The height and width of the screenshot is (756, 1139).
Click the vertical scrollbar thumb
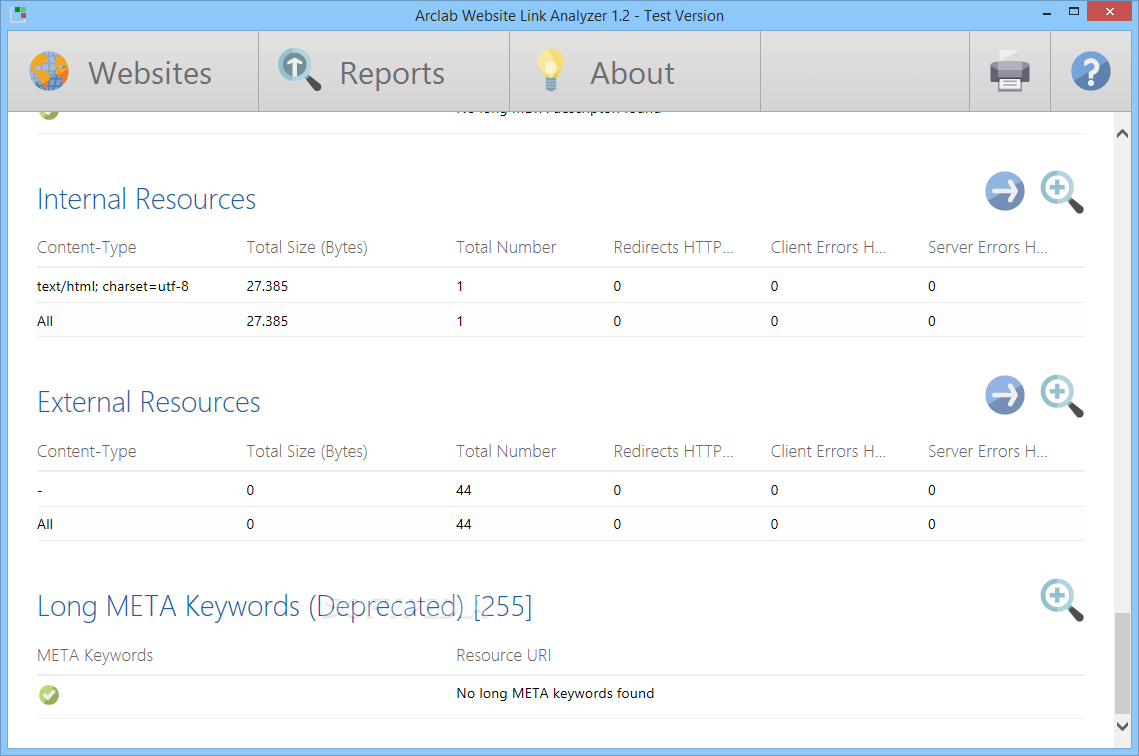1124,663
